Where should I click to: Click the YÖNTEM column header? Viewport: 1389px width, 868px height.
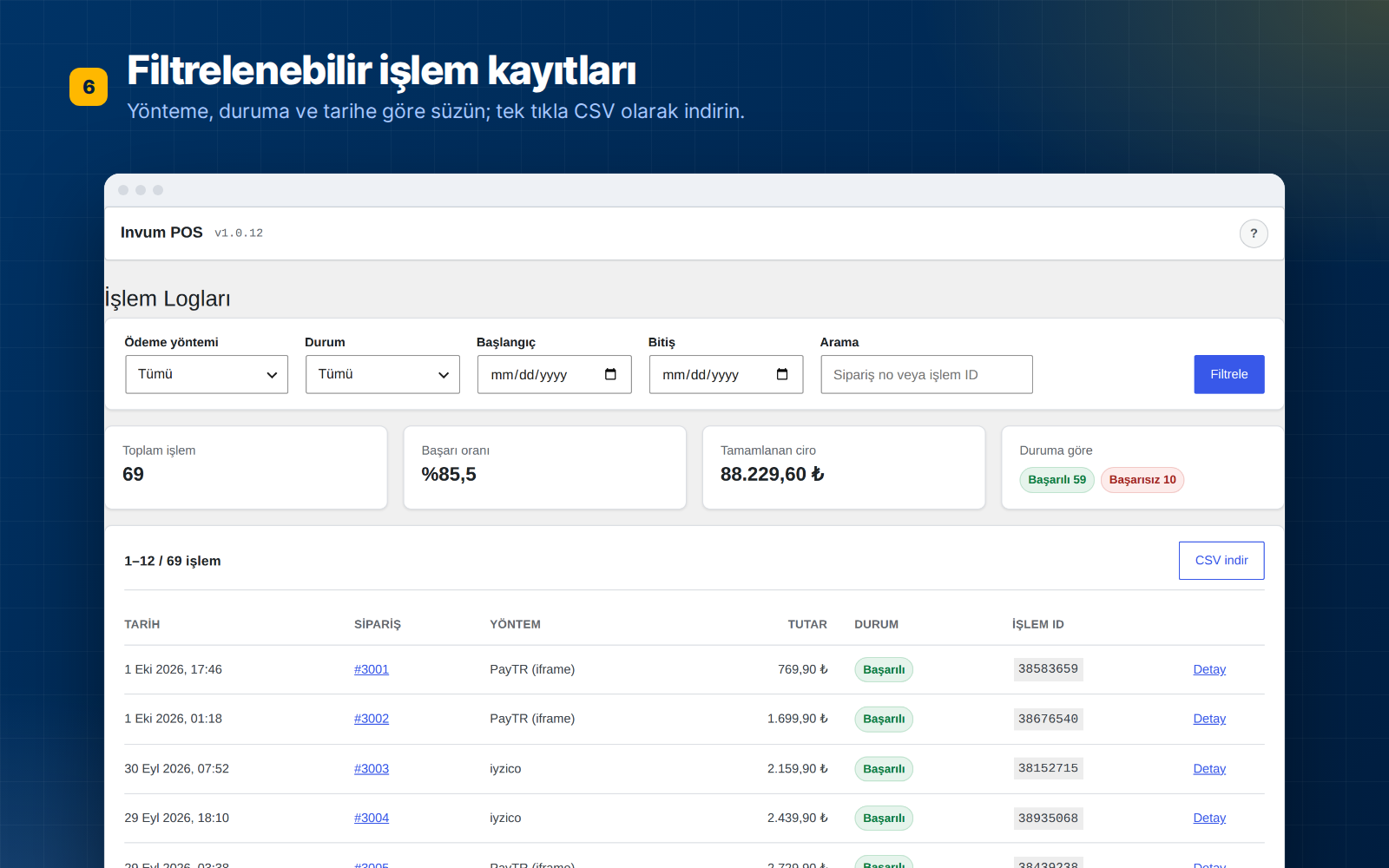pos(515,624)
